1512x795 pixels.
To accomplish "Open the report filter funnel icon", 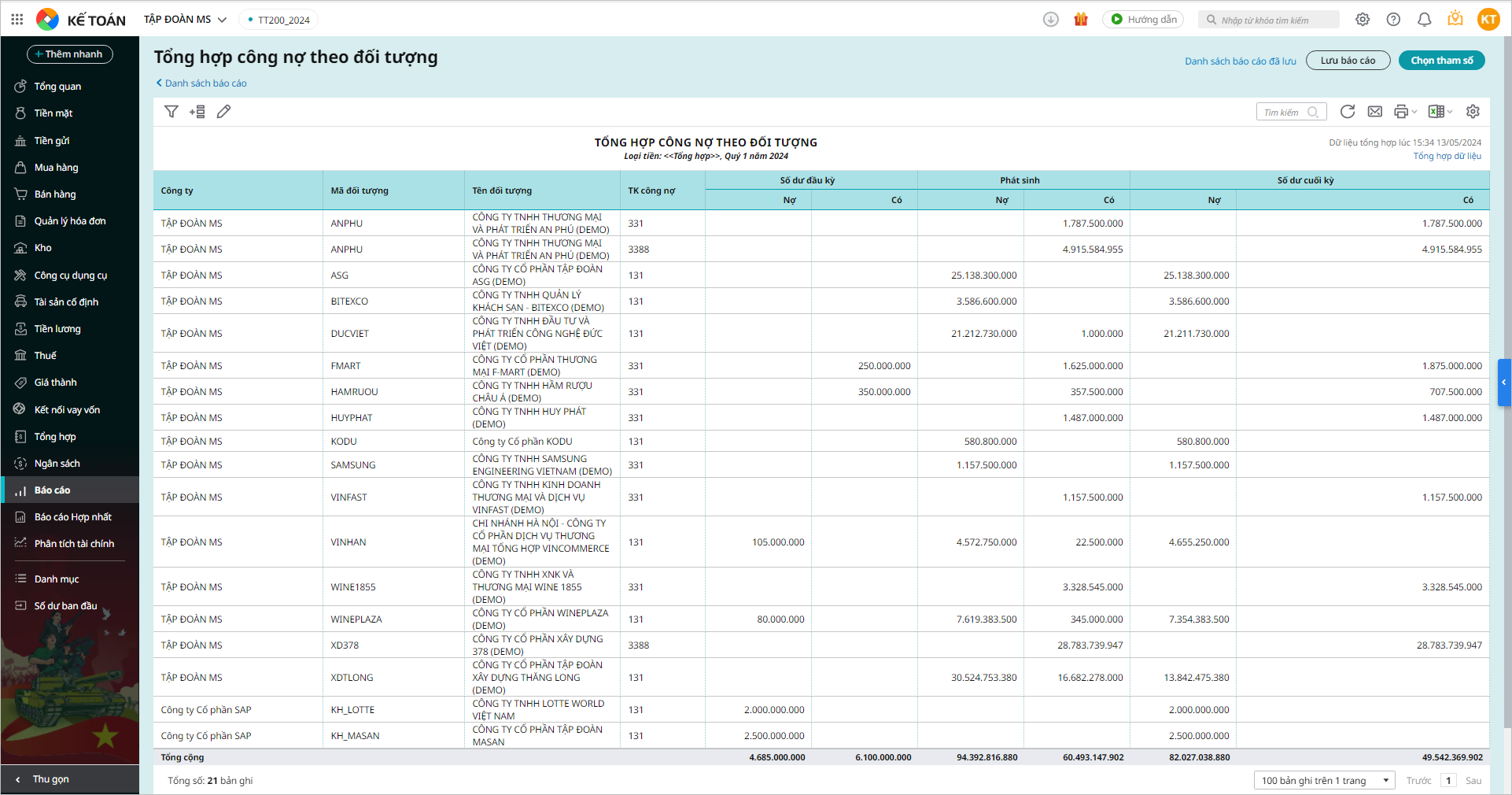I will (171, 112).
